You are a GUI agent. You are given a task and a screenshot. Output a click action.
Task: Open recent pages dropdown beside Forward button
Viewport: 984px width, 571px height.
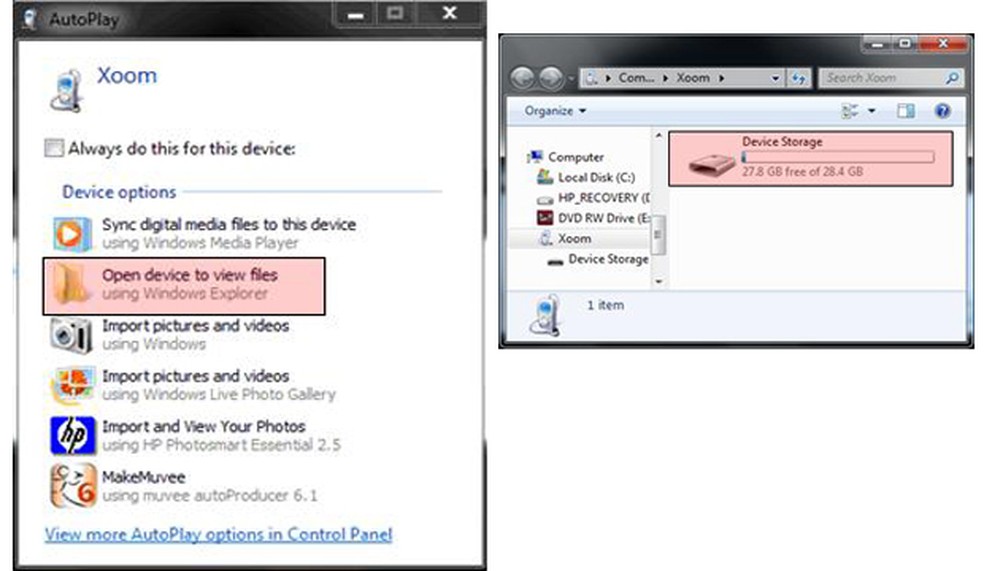[x=571, y=78]
